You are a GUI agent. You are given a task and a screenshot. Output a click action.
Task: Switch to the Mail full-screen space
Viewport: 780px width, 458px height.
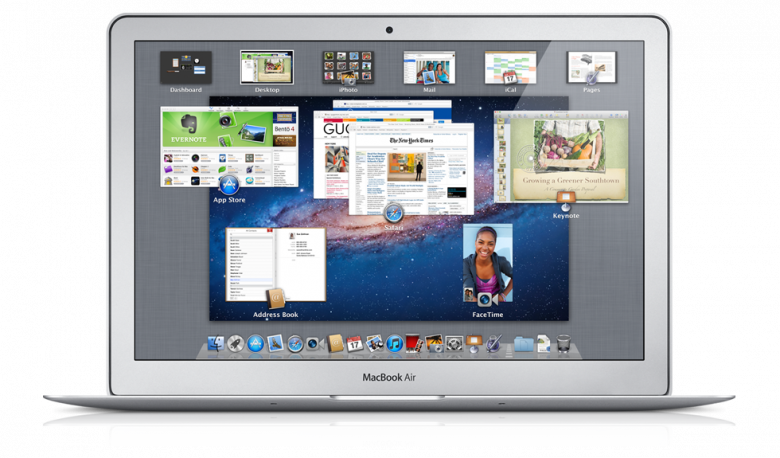pyautogui.click(x=429, y=67)
